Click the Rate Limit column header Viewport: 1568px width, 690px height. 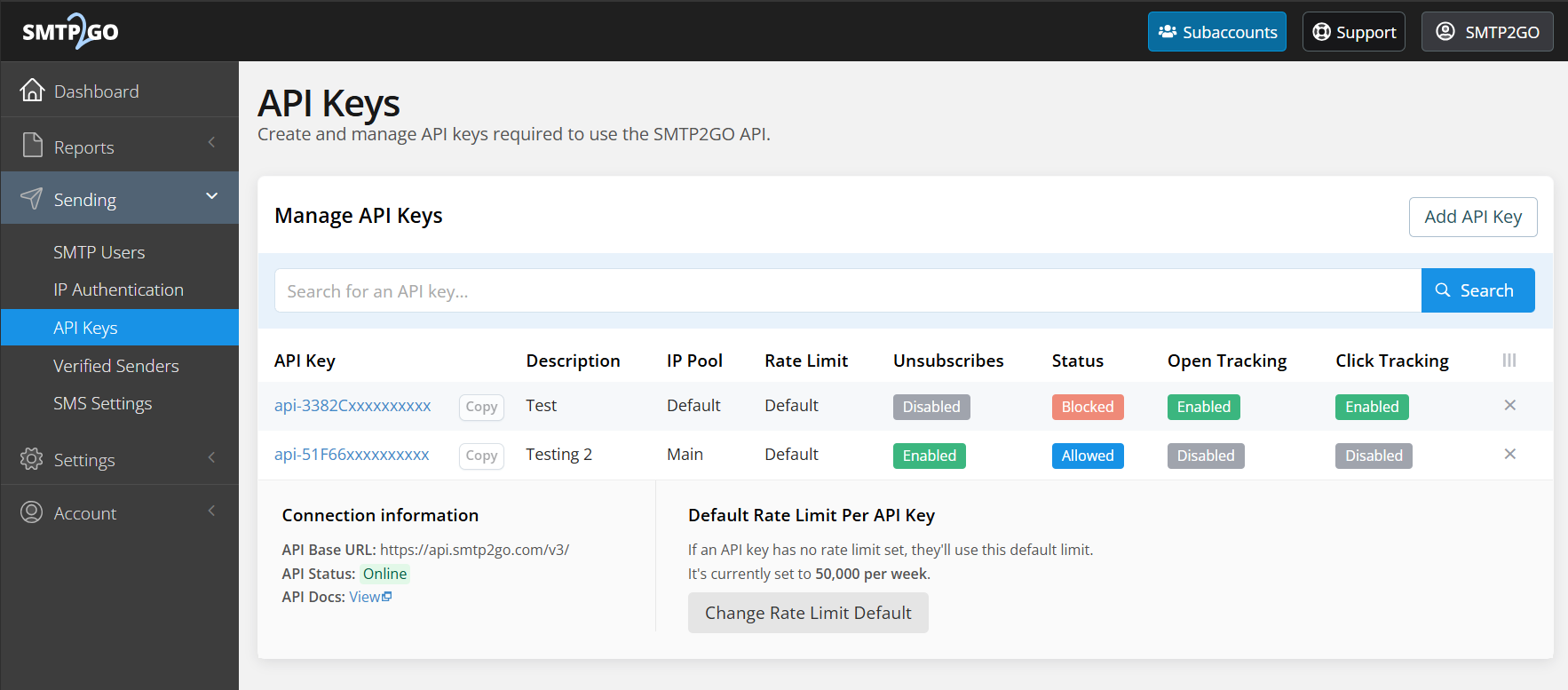pos(806,361)
